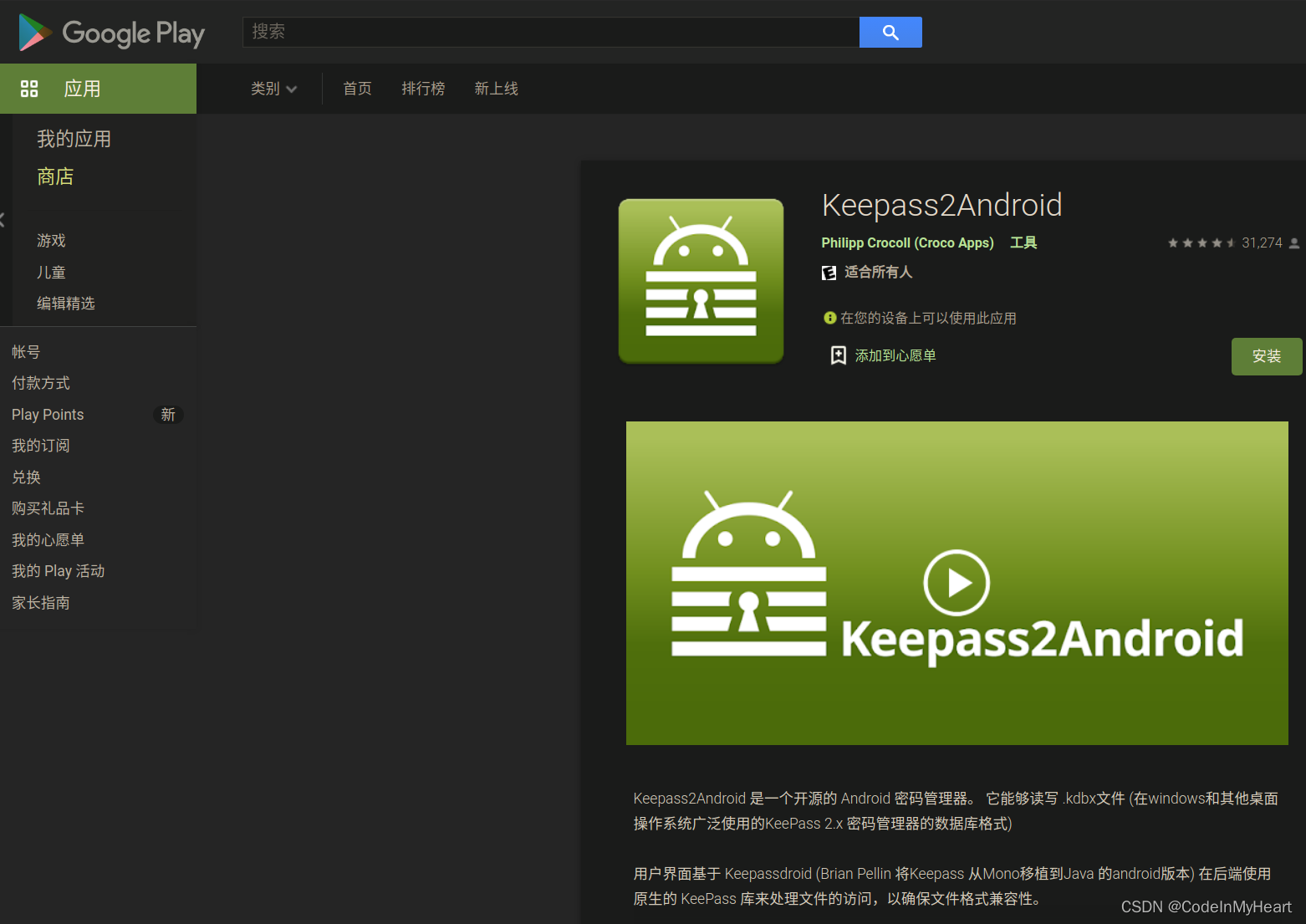The image size is (1306, 924).
Task: Click the 31,274 ratings count
Action: tap(1262, 243)
